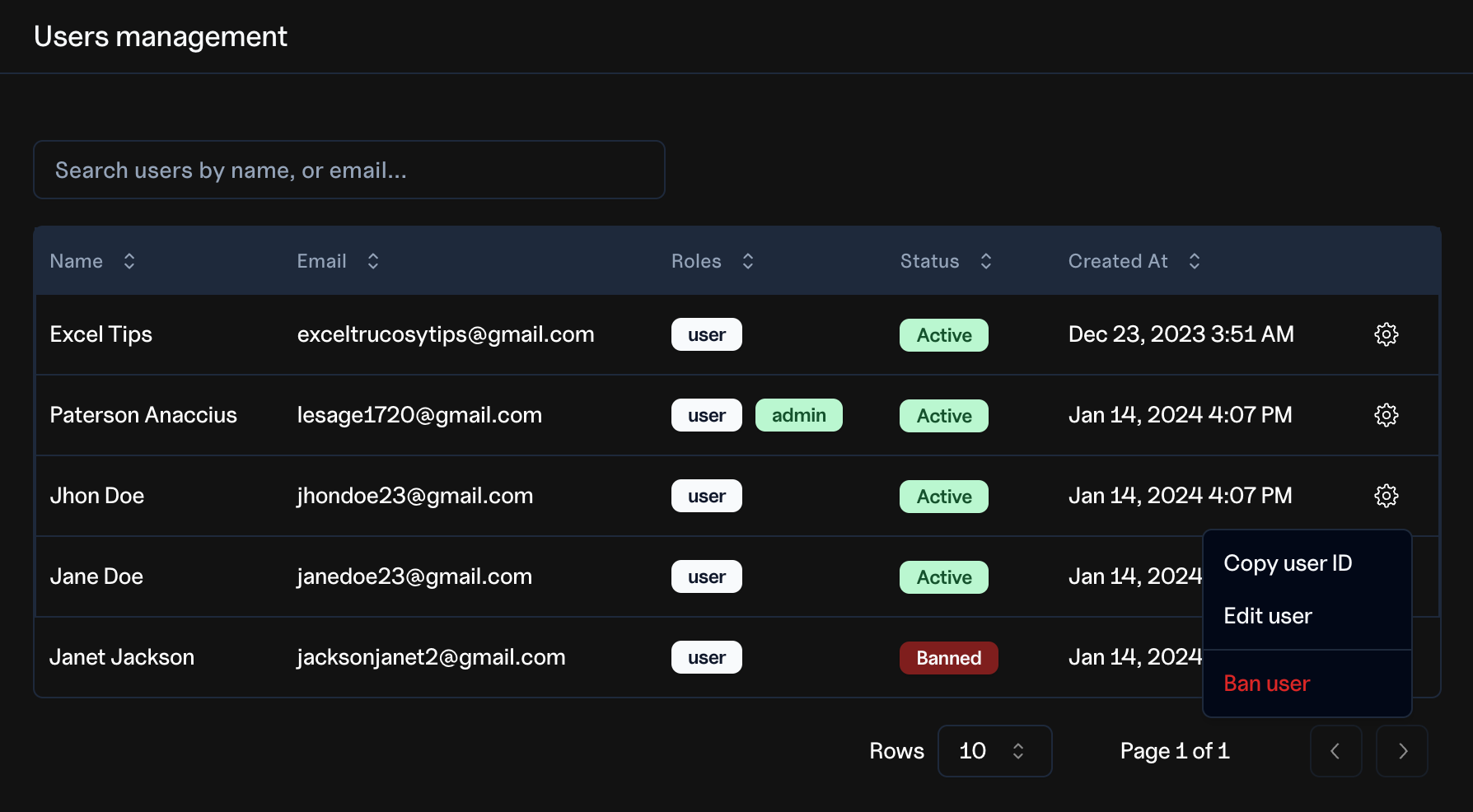Sort the Status column with the arrows icon
The image size is (1473, 812).
pos(986,261)
